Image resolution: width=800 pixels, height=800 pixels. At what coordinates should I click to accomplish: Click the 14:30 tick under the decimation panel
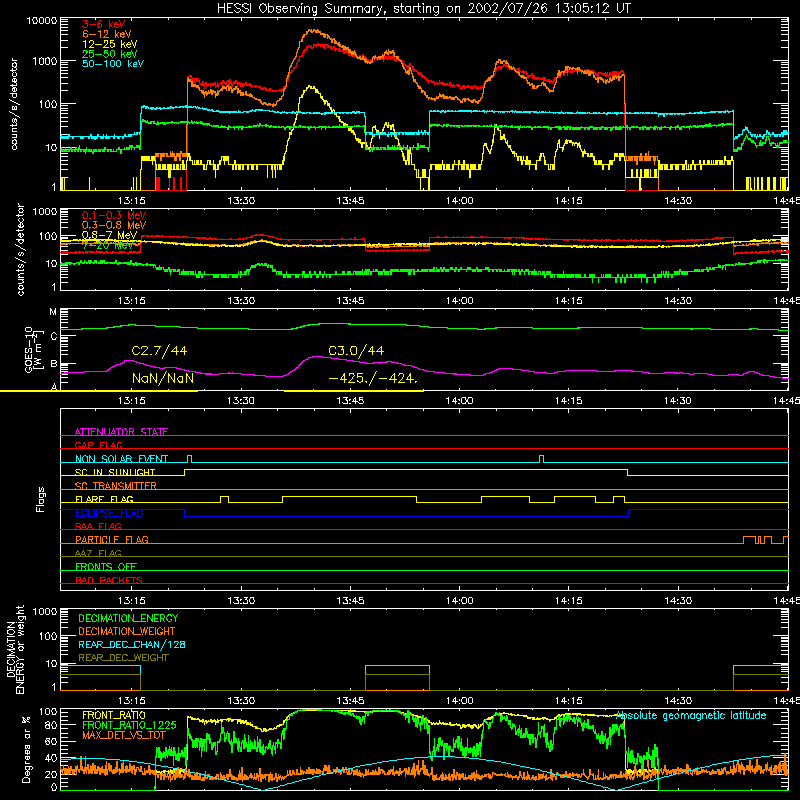(678, 701)
